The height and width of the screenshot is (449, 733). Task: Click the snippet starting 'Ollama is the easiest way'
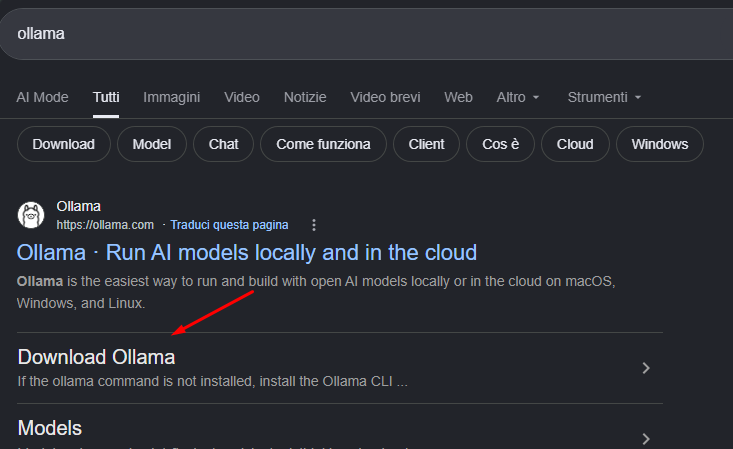[x=316, y=292]
